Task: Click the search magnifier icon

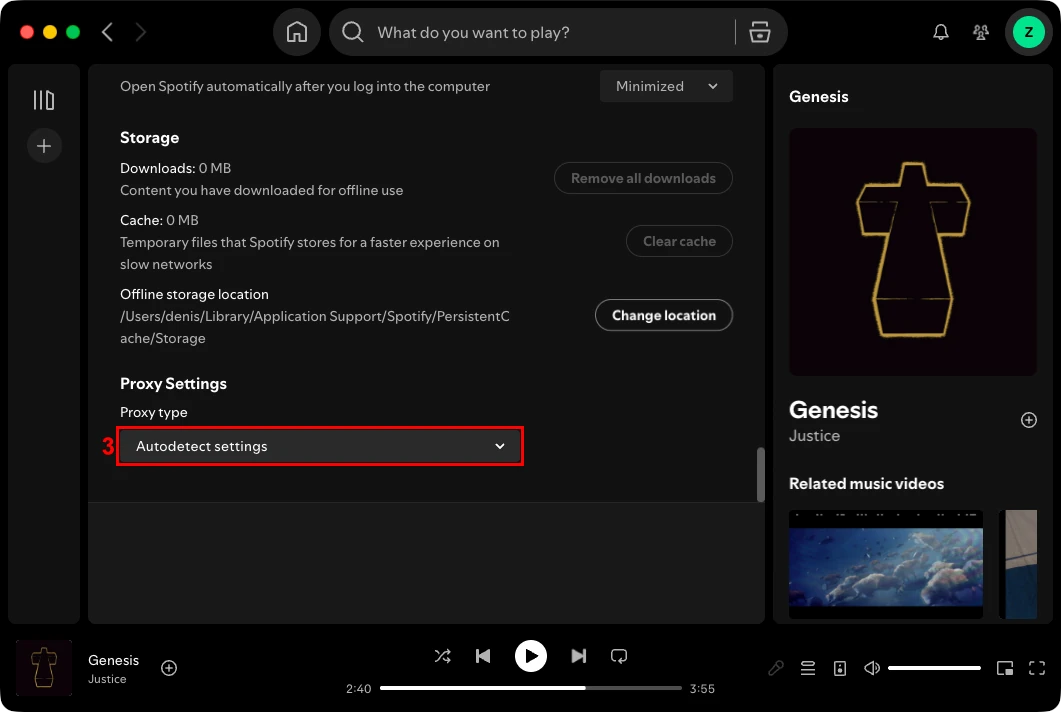Action: tap(353, 32)
